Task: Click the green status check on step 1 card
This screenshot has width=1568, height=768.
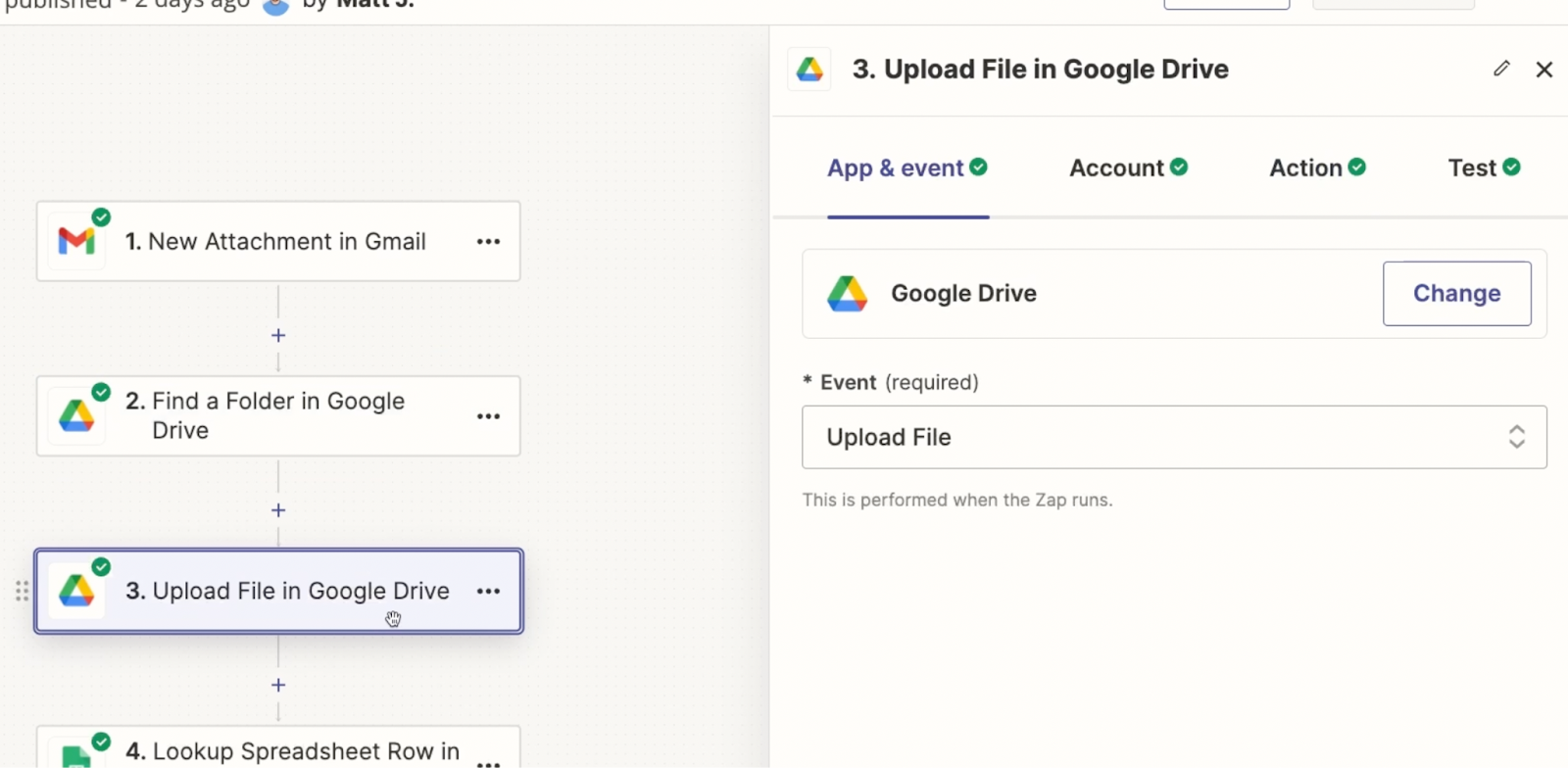Action: (101, 216)
